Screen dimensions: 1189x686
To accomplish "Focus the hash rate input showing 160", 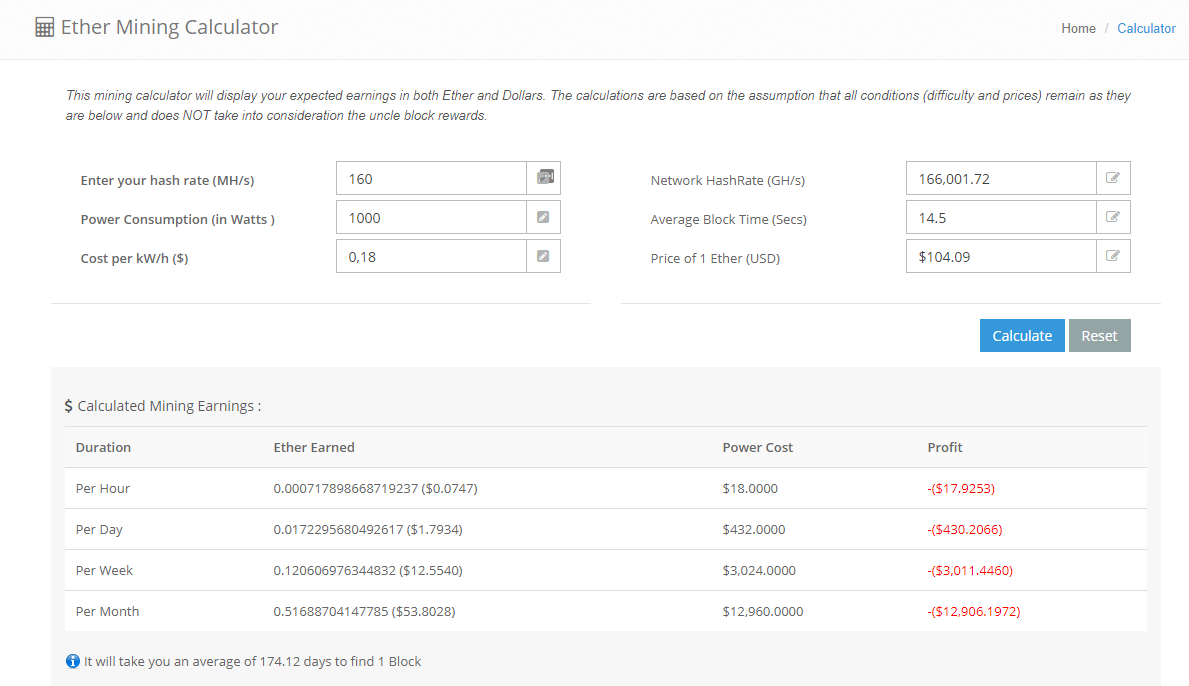I will pos(431,178).
